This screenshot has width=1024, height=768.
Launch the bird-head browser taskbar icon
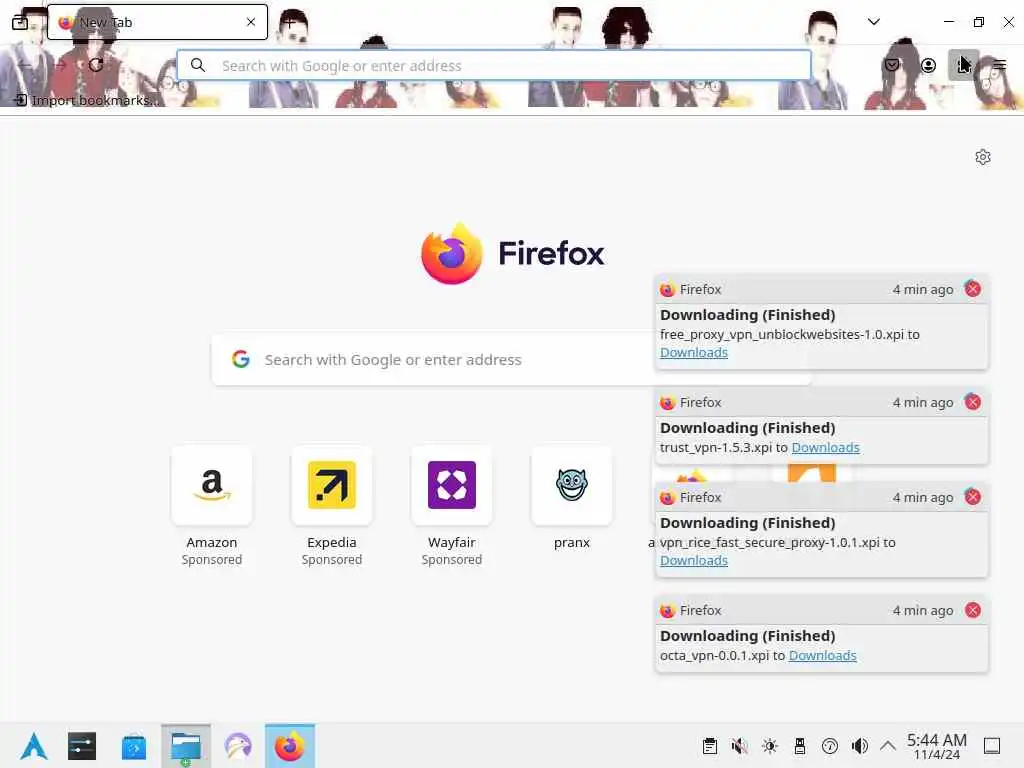point(238,746)
